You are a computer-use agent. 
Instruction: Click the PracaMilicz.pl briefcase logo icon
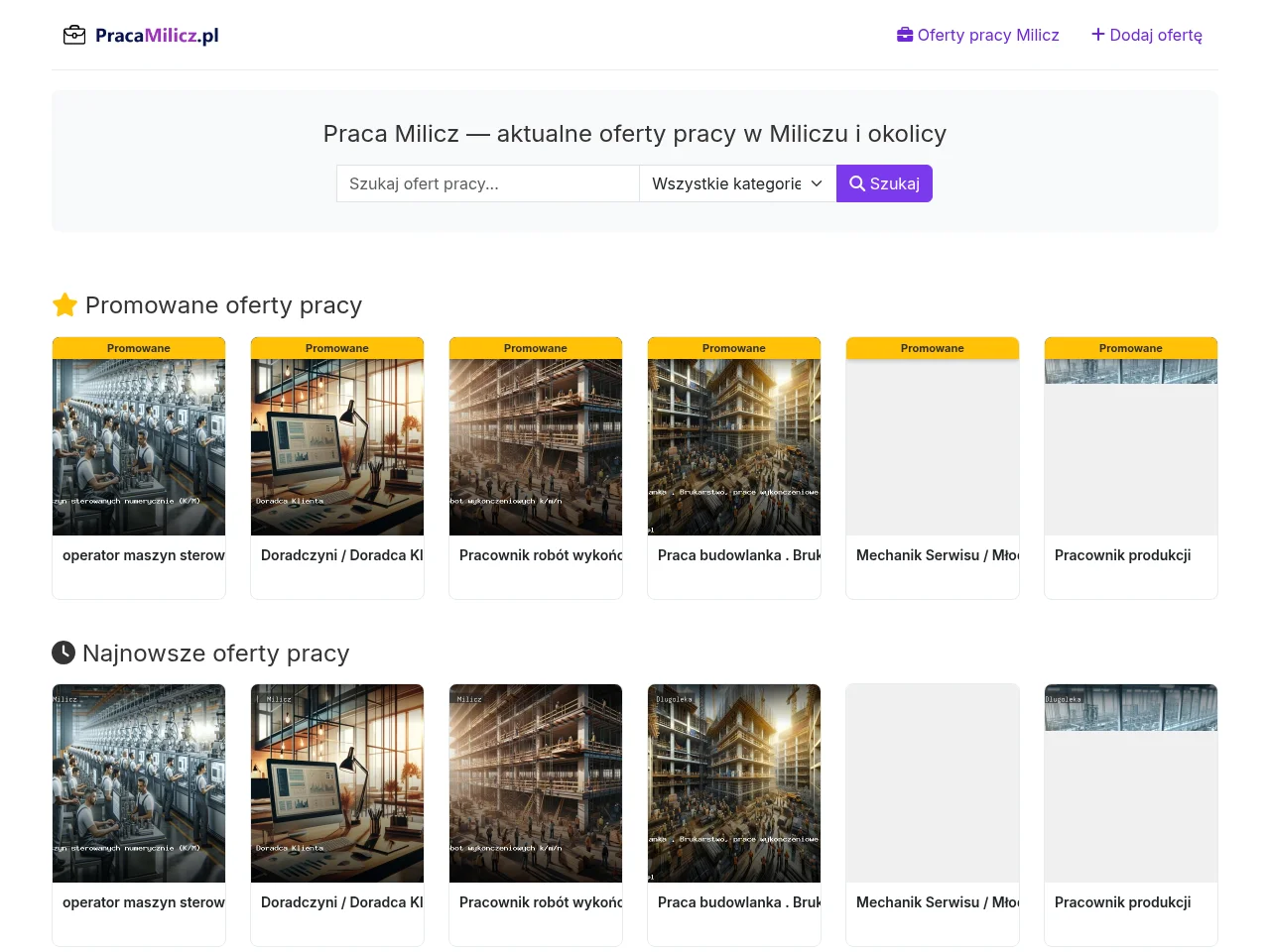tap(74, 36)
